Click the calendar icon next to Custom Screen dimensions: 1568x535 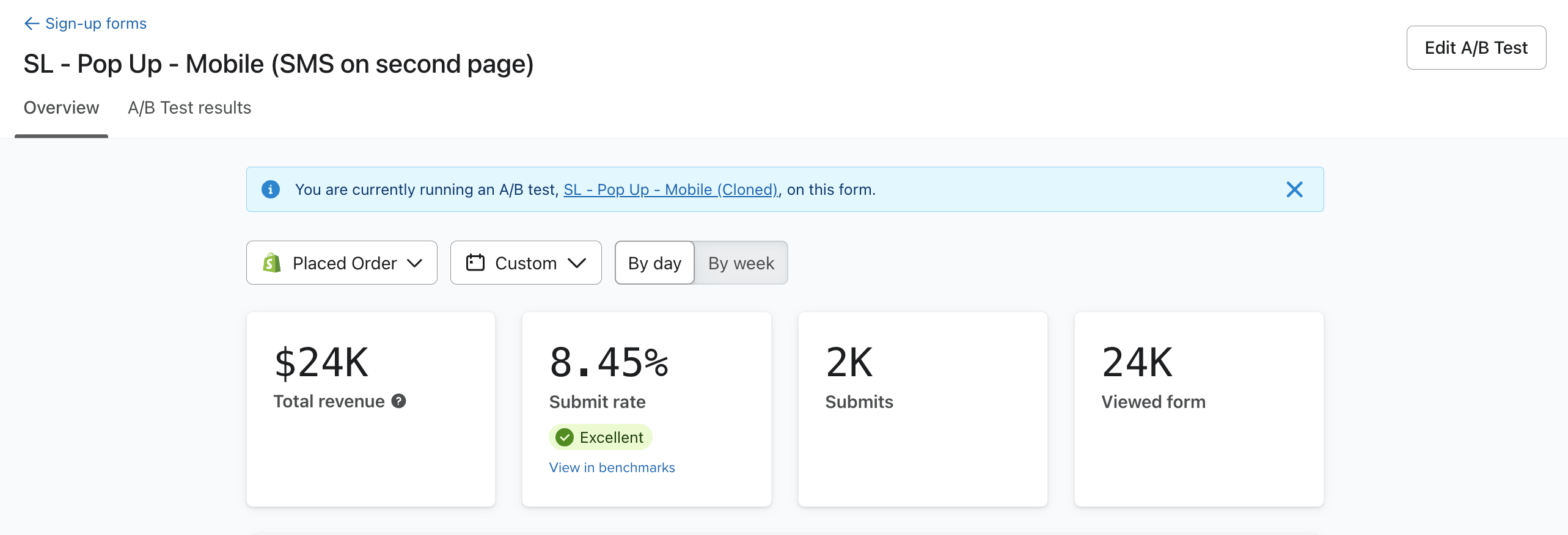click(x=475, y=263)
